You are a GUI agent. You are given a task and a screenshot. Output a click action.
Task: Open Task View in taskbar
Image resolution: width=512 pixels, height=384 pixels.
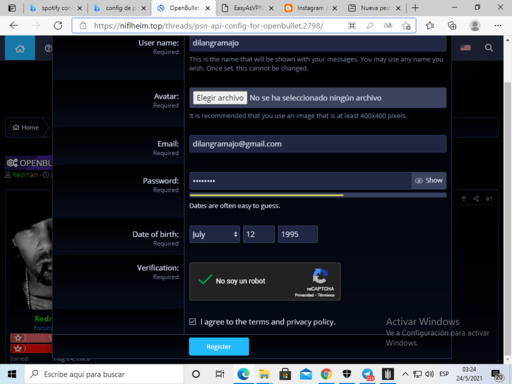coord(220,374)
